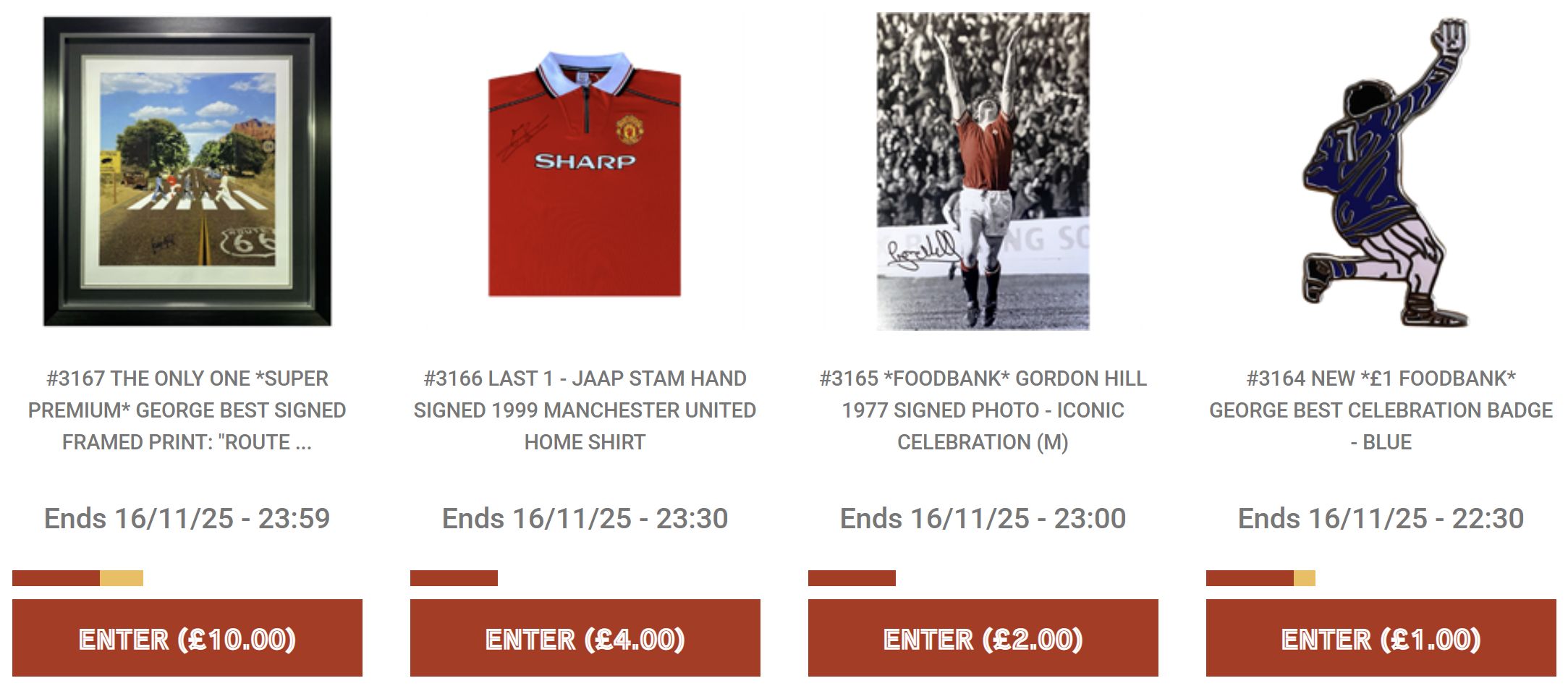
Task: View the blue George Best celebration badge image
Action: (1382, 172)
